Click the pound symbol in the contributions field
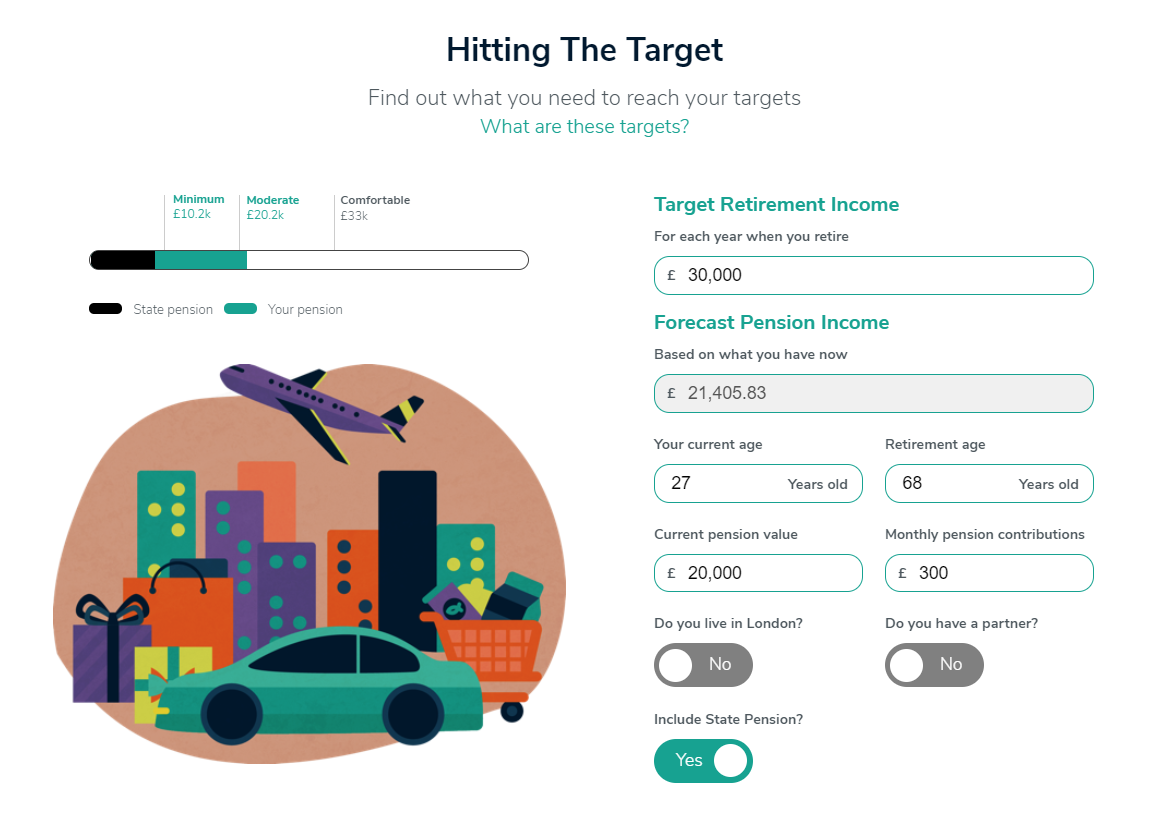1168x820 pixels. pos(901,573)
